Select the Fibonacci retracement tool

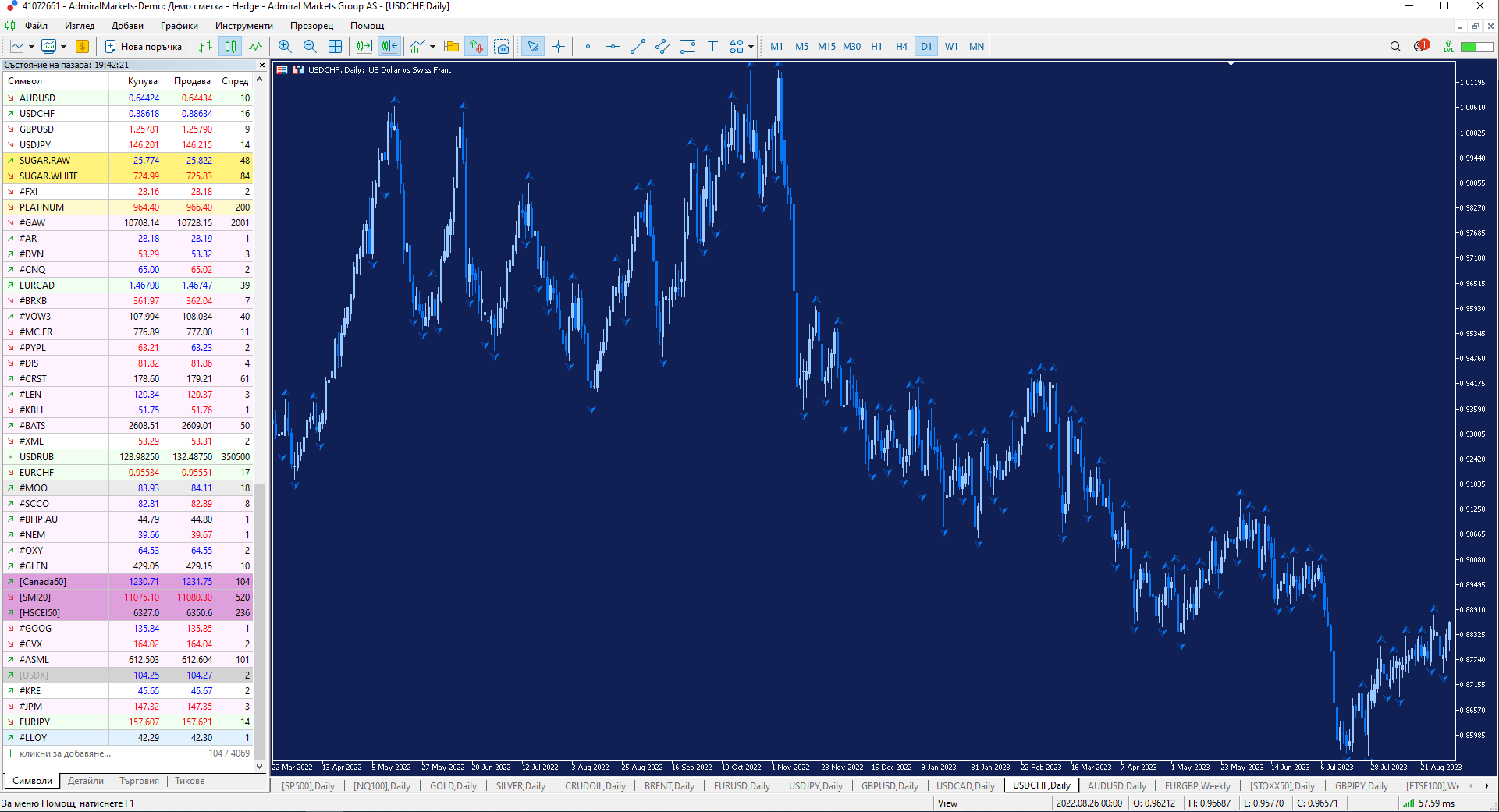click(687, 47)
